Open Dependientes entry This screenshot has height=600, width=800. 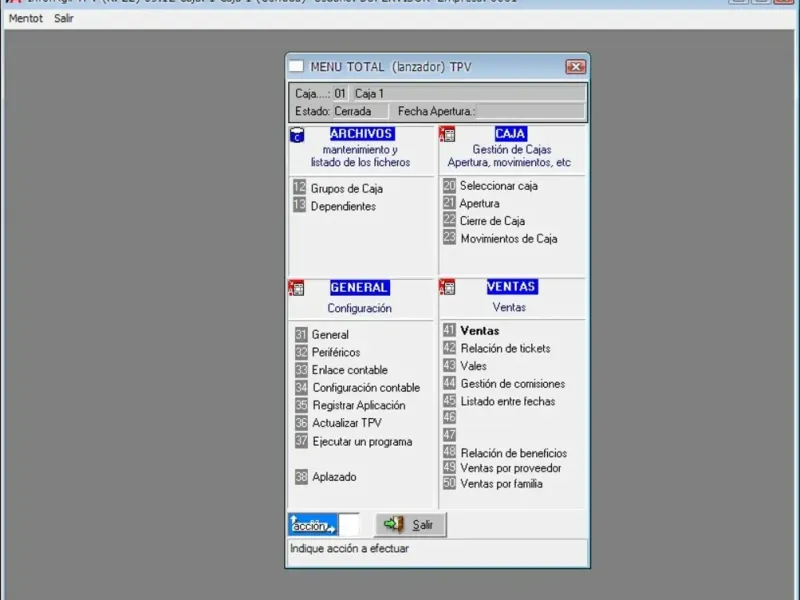click(343, 206)
